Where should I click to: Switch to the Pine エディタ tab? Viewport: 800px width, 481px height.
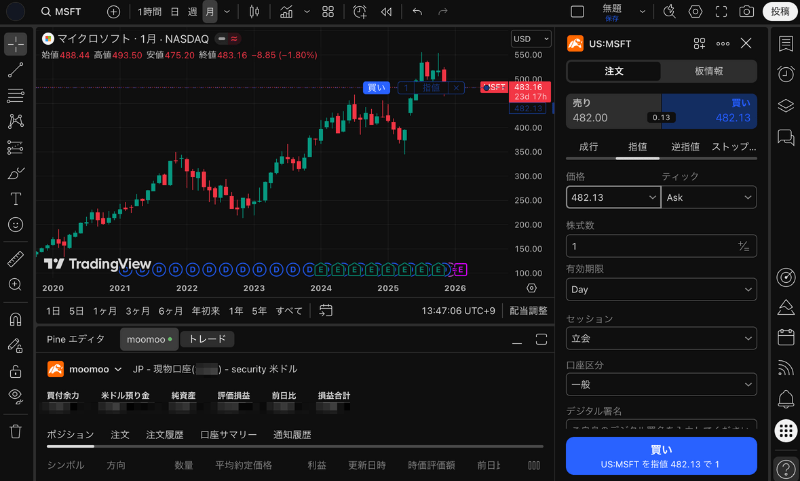click(x=76, y=339)
